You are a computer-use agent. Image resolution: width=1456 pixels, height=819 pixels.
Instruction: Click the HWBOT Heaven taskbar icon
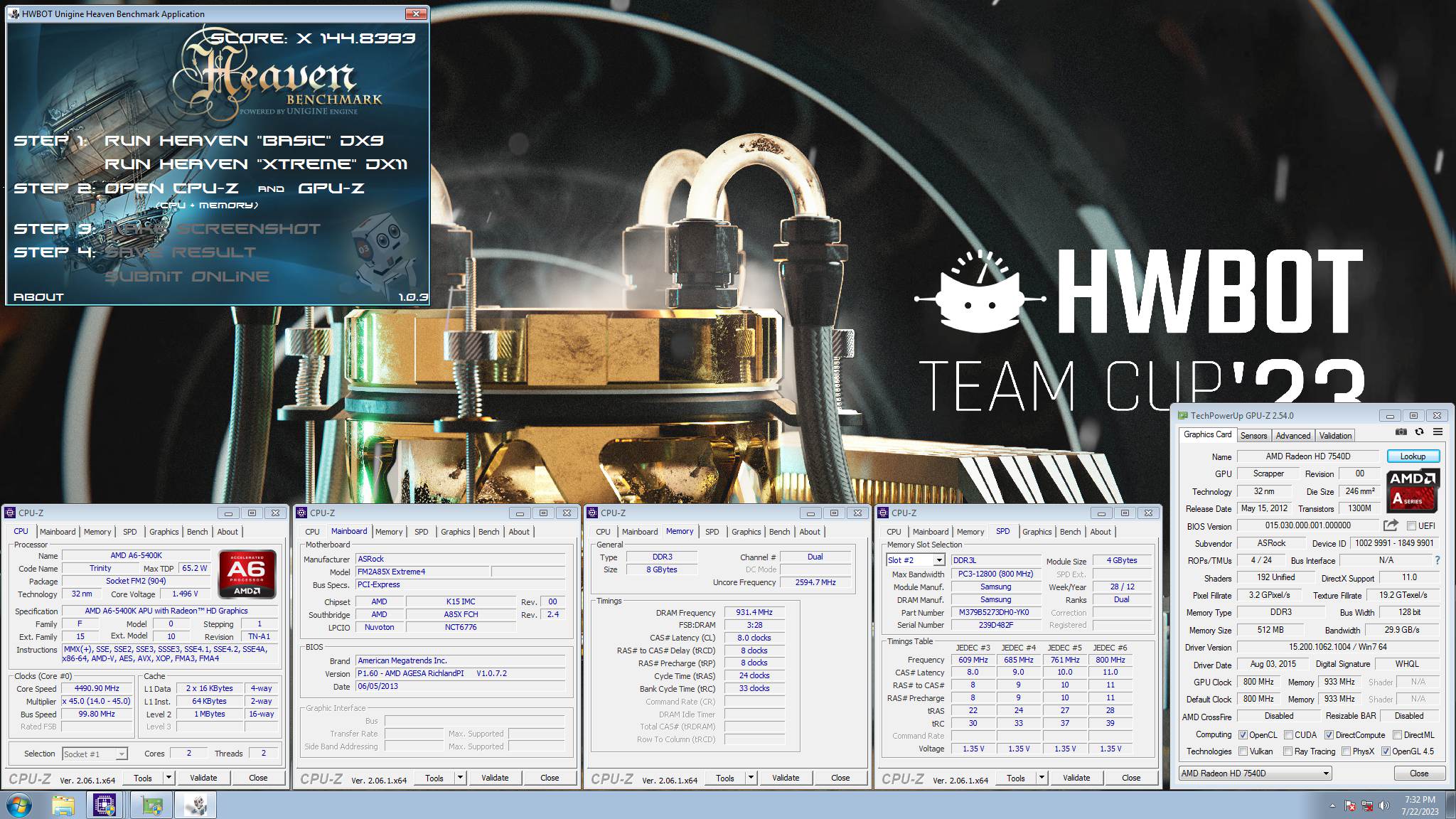[196, 805]
